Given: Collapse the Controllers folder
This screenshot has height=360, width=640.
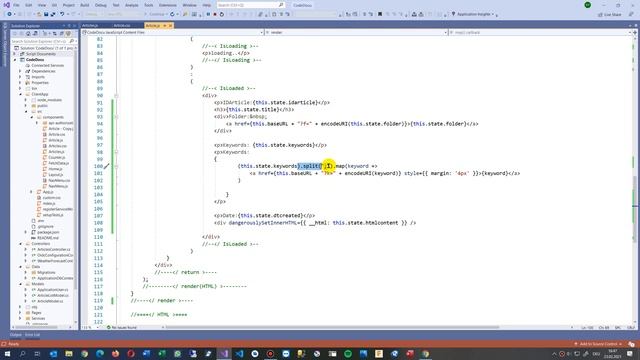Looking at the screenshot, I should tap(20, 244).
